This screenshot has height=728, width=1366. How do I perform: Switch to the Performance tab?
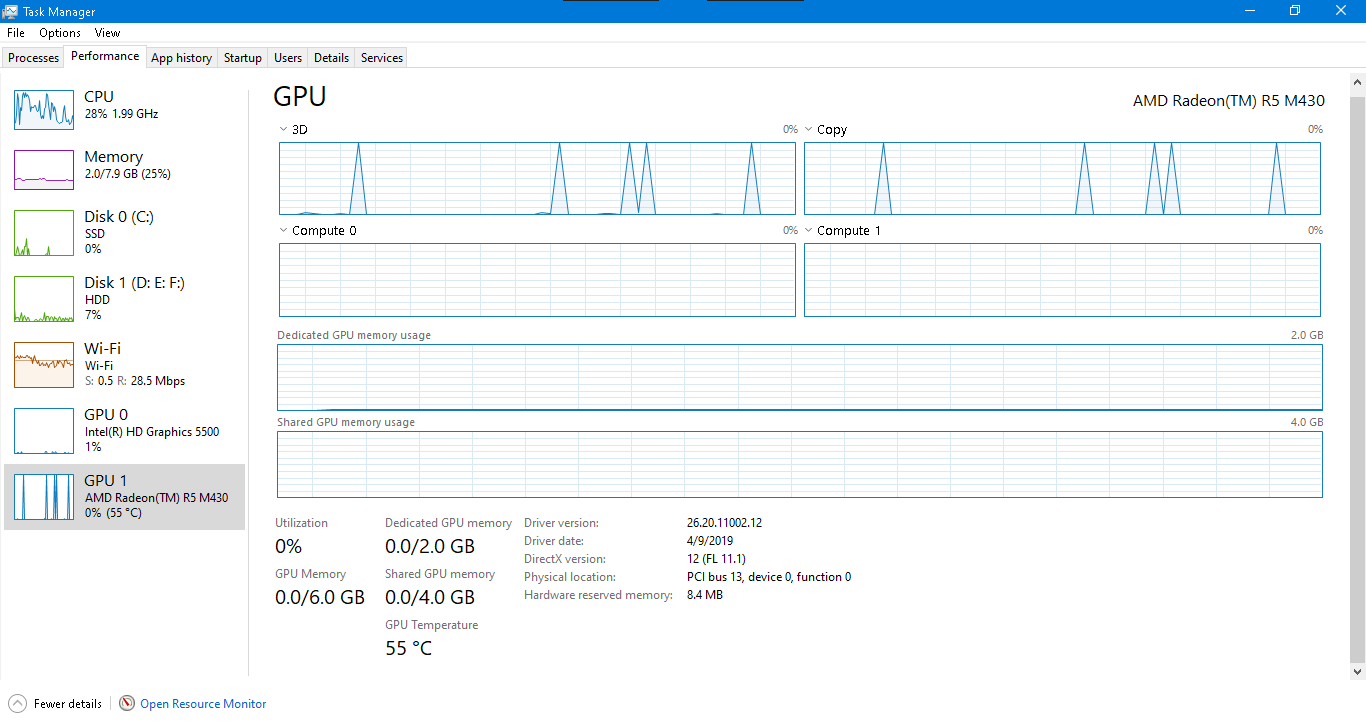click(105, 56)
